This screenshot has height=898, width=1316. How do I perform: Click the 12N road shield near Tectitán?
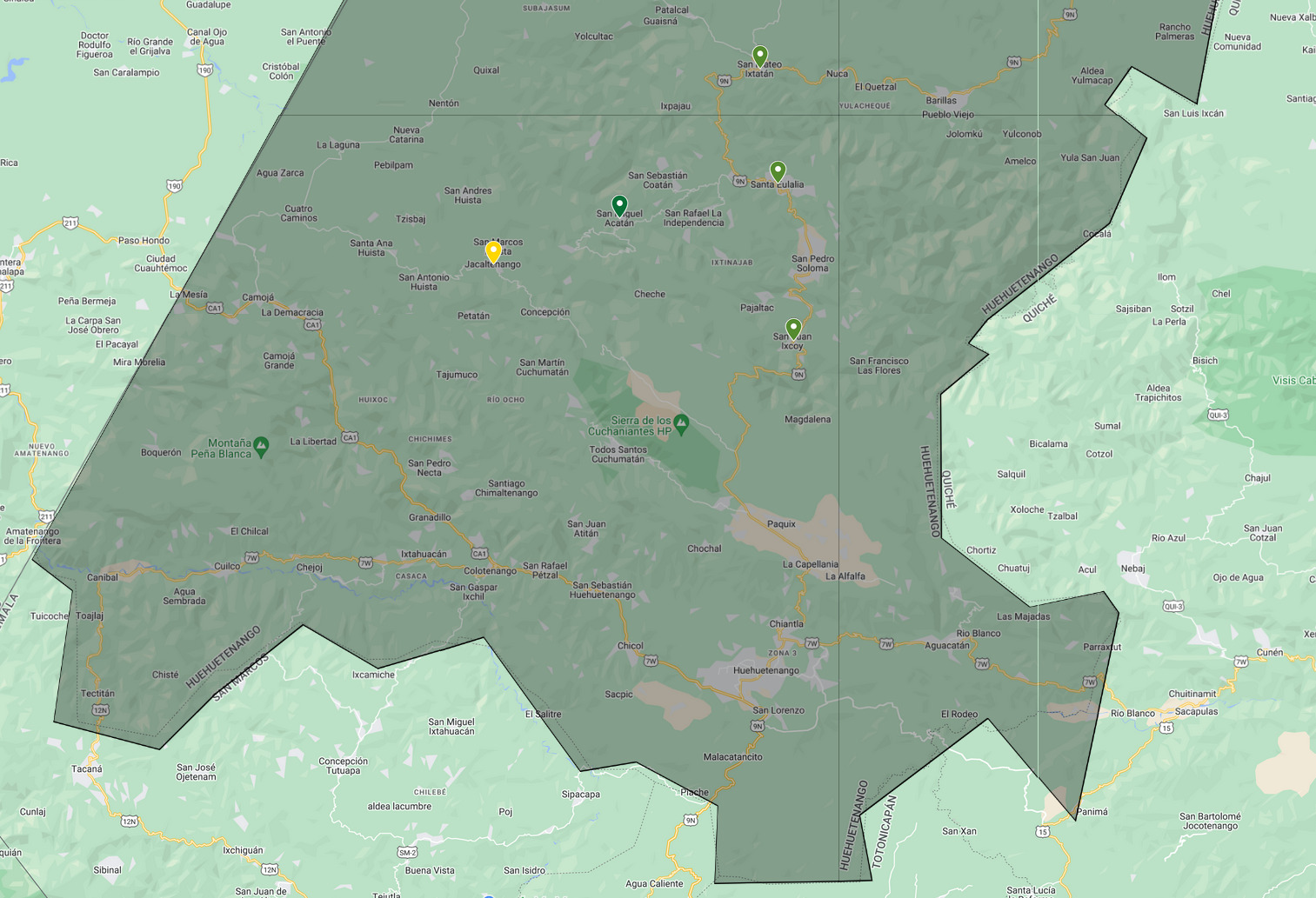coord(100,710)
